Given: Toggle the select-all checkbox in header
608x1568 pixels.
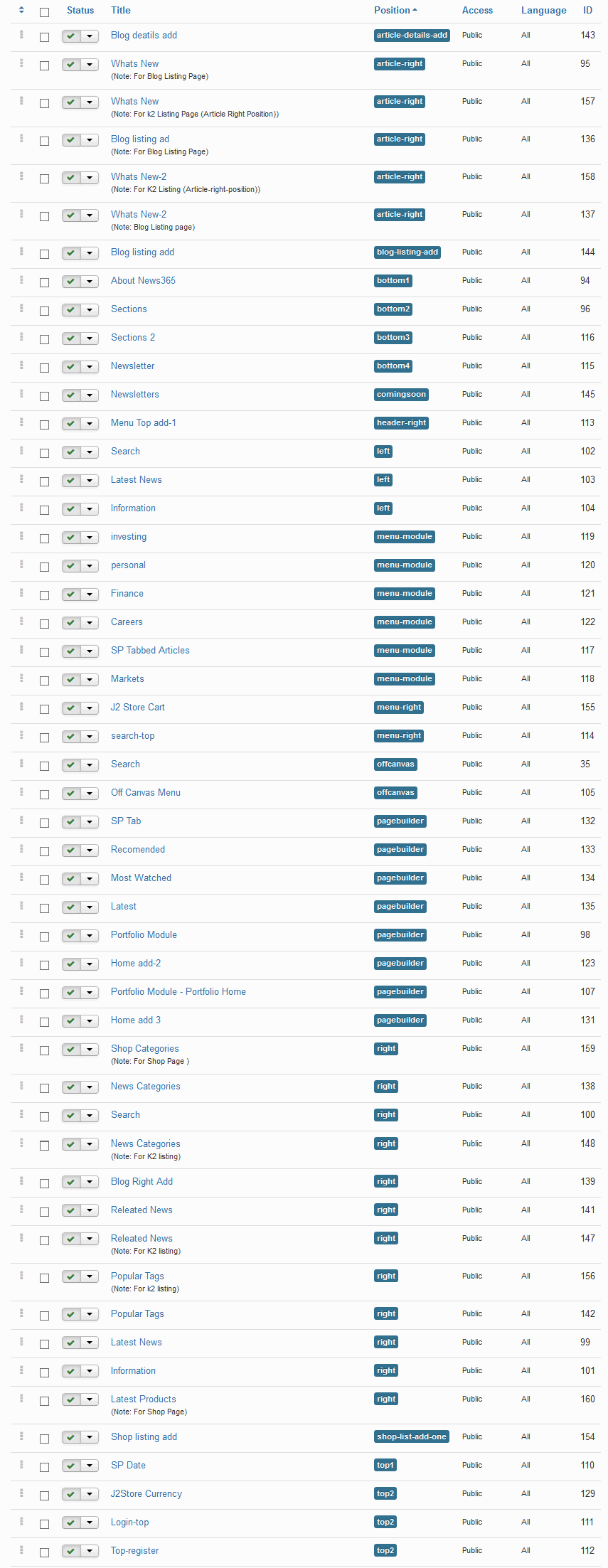Looking at the screenshot, I should 44,12.
